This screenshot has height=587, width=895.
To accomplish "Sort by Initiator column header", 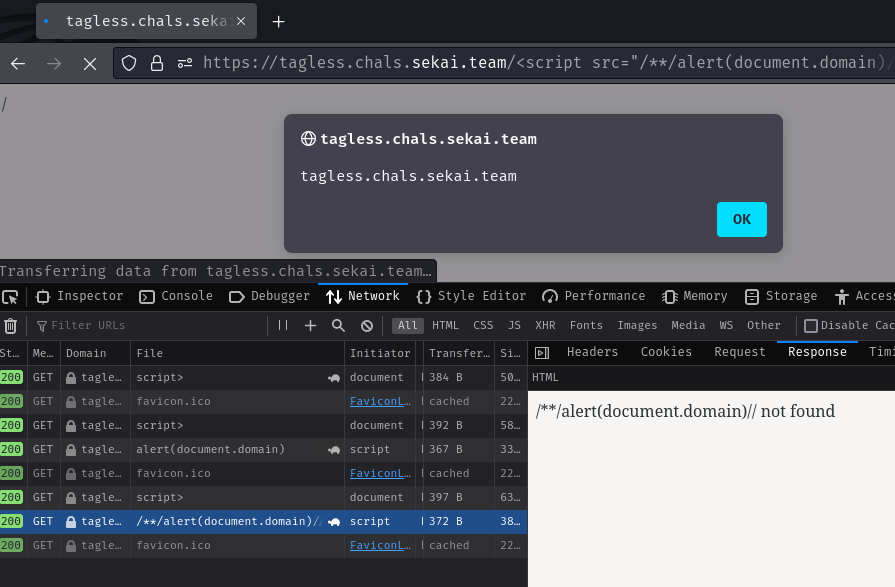I will click(380, 353).
